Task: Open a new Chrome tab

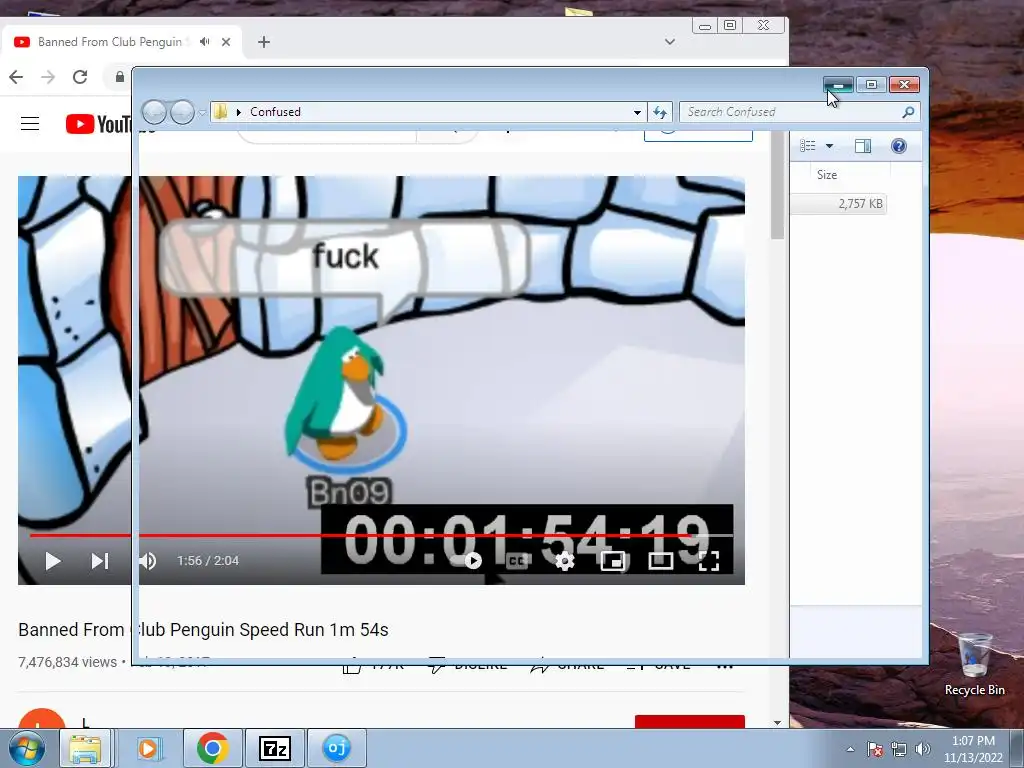Action: tap(264, 42)
